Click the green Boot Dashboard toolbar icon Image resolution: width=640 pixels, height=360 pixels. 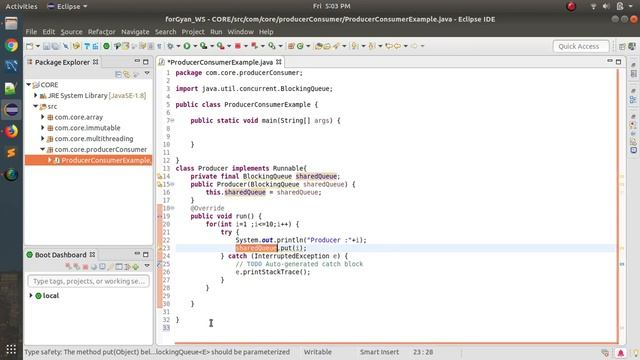[106, 46]
